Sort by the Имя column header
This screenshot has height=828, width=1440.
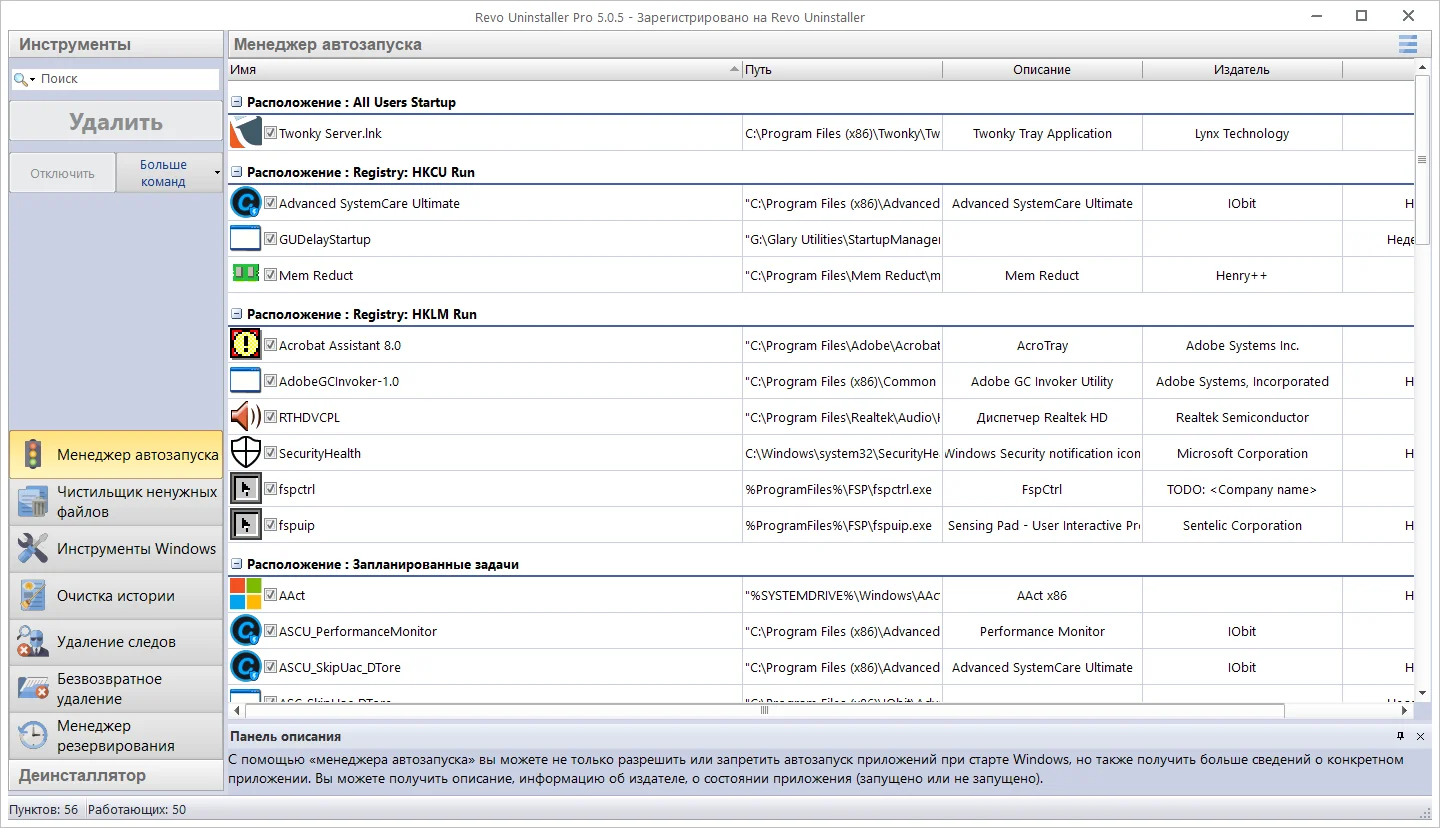[485, 70]
